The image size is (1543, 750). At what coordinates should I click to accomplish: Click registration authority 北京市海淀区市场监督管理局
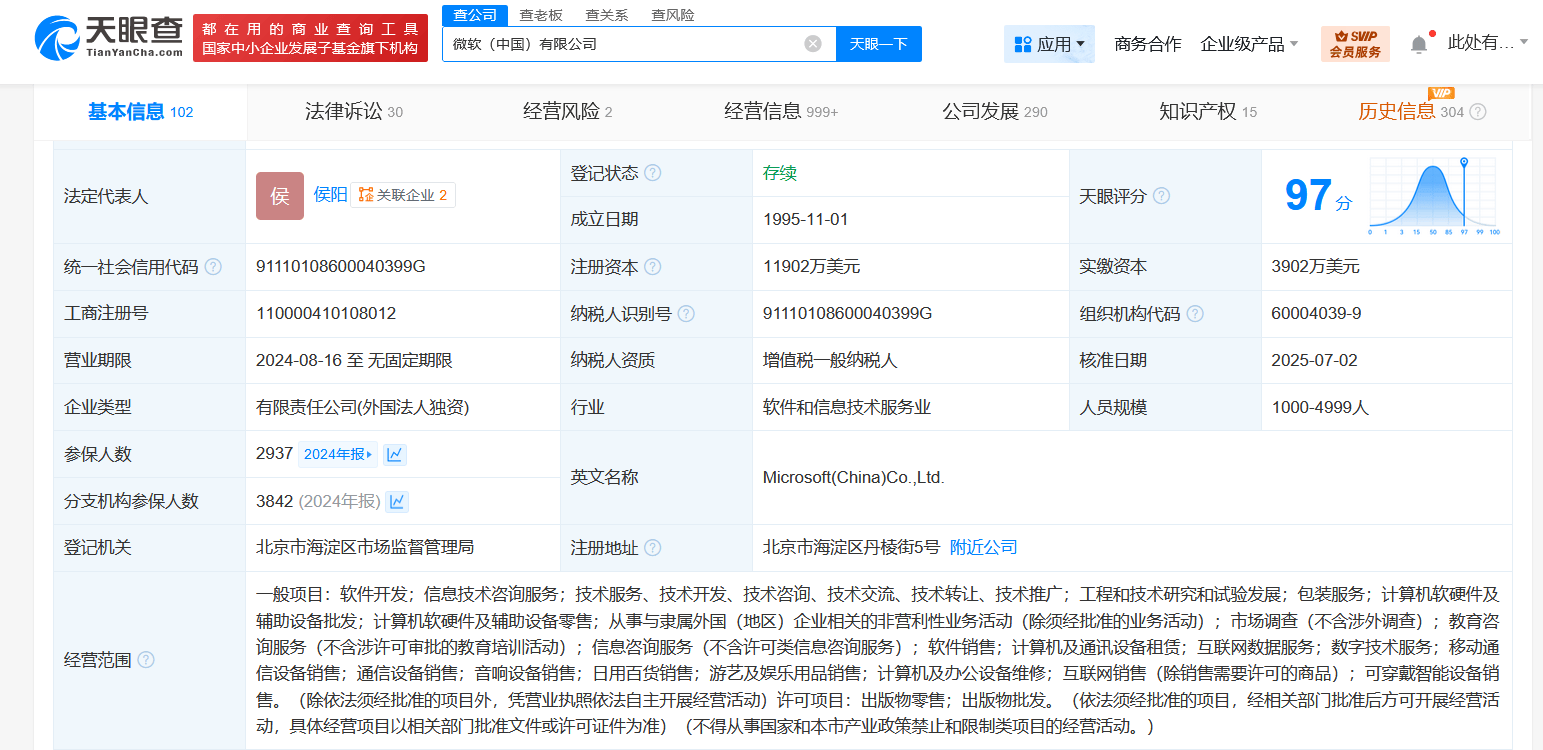tap(365, 547)
